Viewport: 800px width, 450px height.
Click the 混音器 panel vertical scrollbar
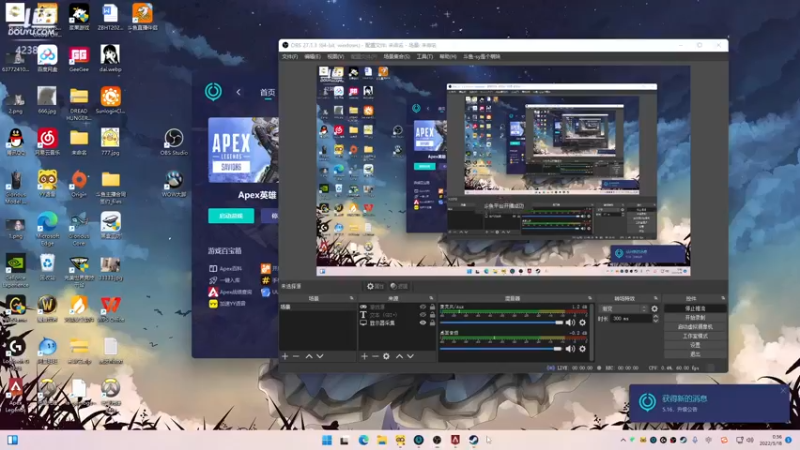click(592, 332)
